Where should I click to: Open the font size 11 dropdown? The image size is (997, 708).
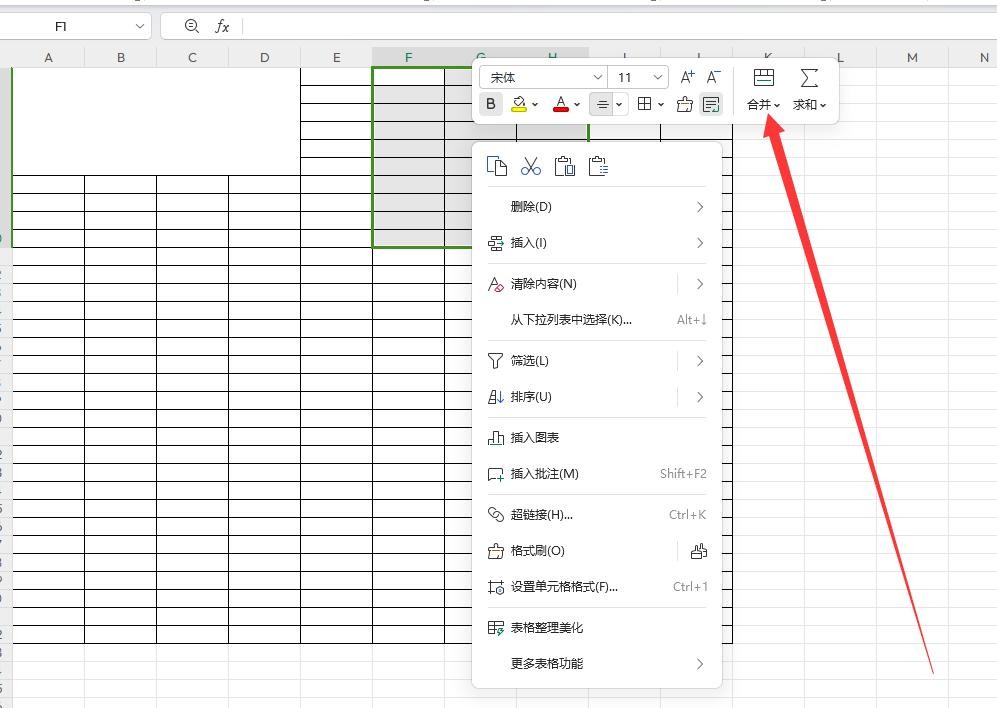(657, 77)
